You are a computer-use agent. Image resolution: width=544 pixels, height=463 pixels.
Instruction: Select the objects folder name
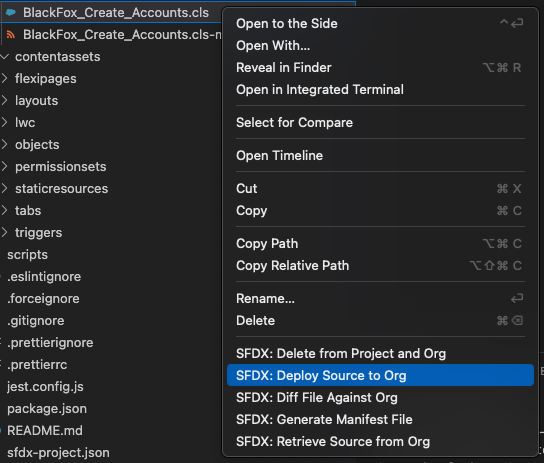pyautogui.click(x=37, y=145)
